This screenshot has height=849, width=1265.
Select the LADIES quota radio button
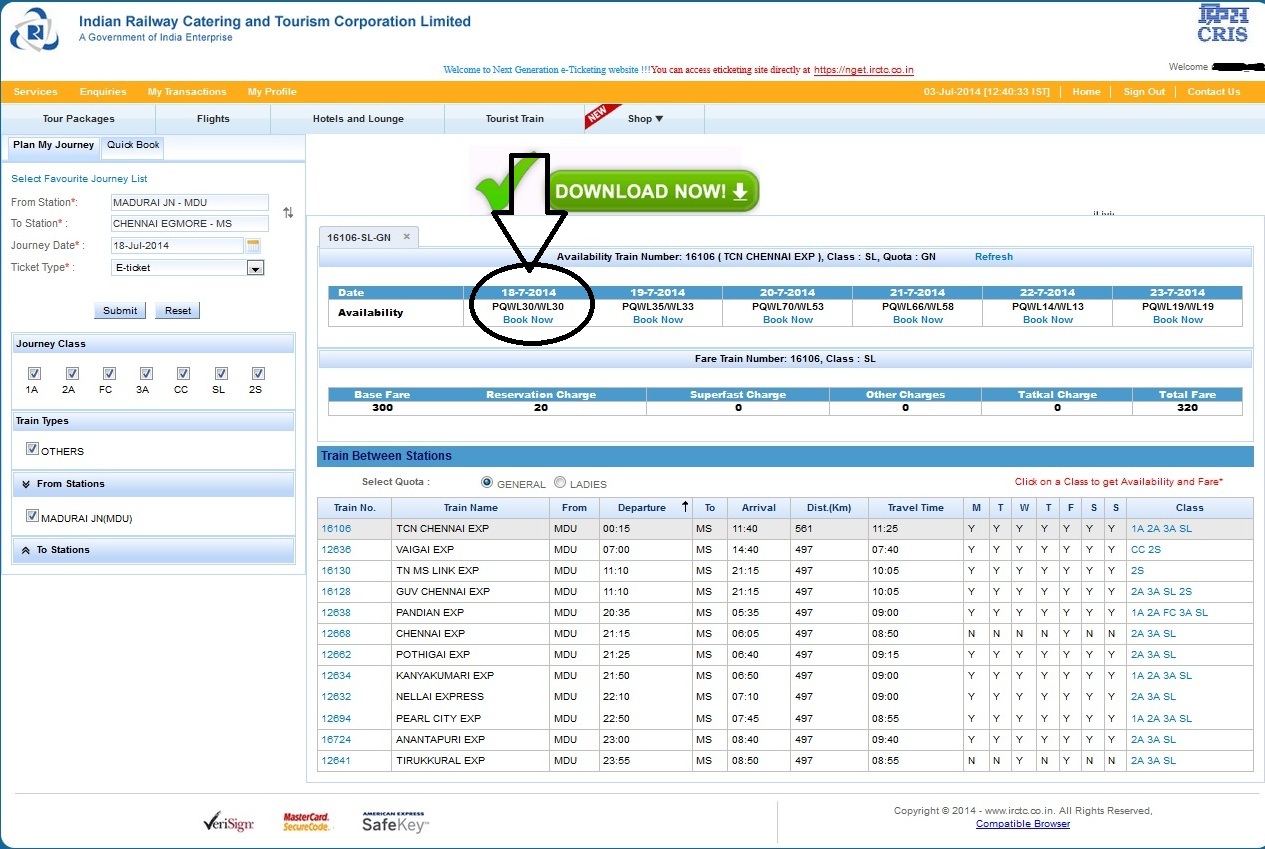(x=560, y=482)
